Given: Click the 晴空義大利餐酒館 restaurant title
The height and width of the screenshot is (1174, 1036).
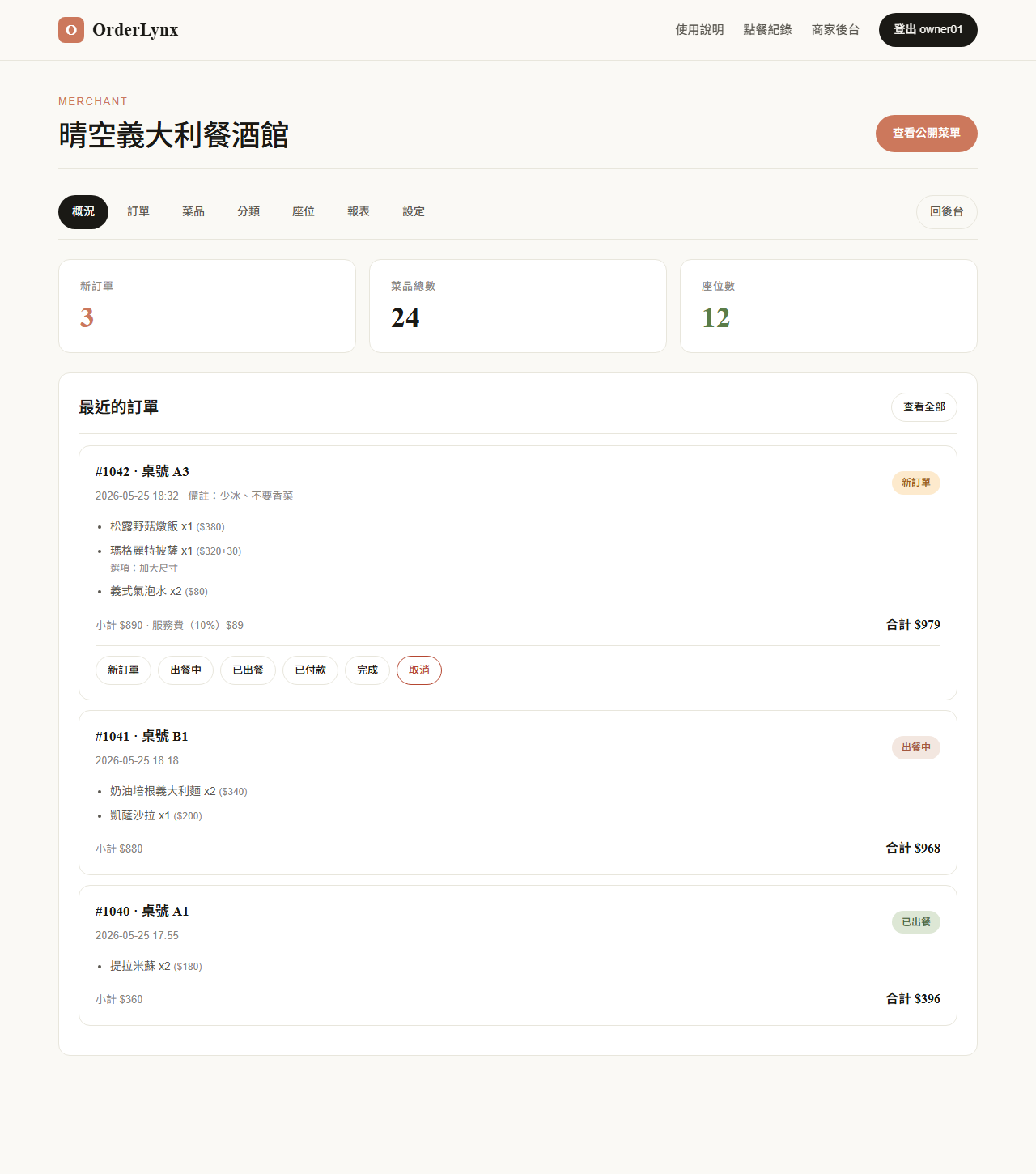Looking at the screenshot, I should (x=174, y=135).
